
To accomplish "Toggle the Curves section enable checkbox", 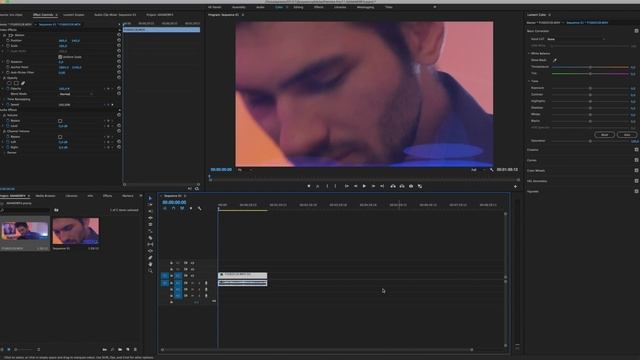I will click(x=636, y=160).
